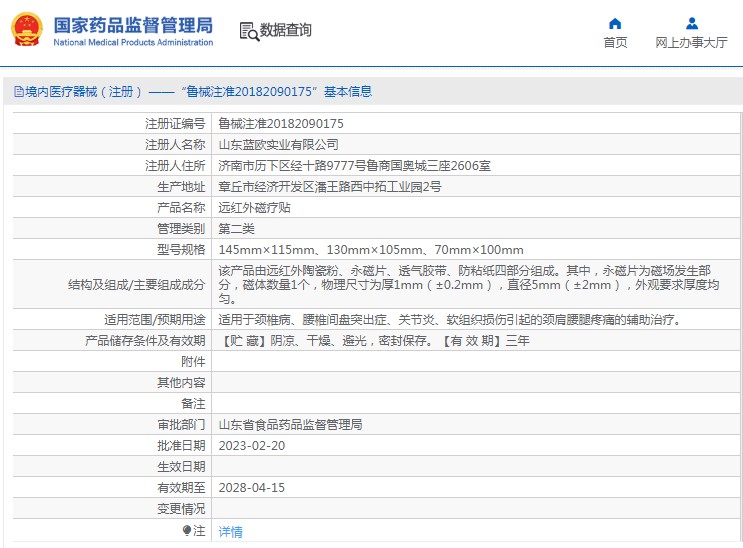Viewport: 743px width, 548px height.
Task: Click the 注册人住所 row label
Action: point(175,165)
